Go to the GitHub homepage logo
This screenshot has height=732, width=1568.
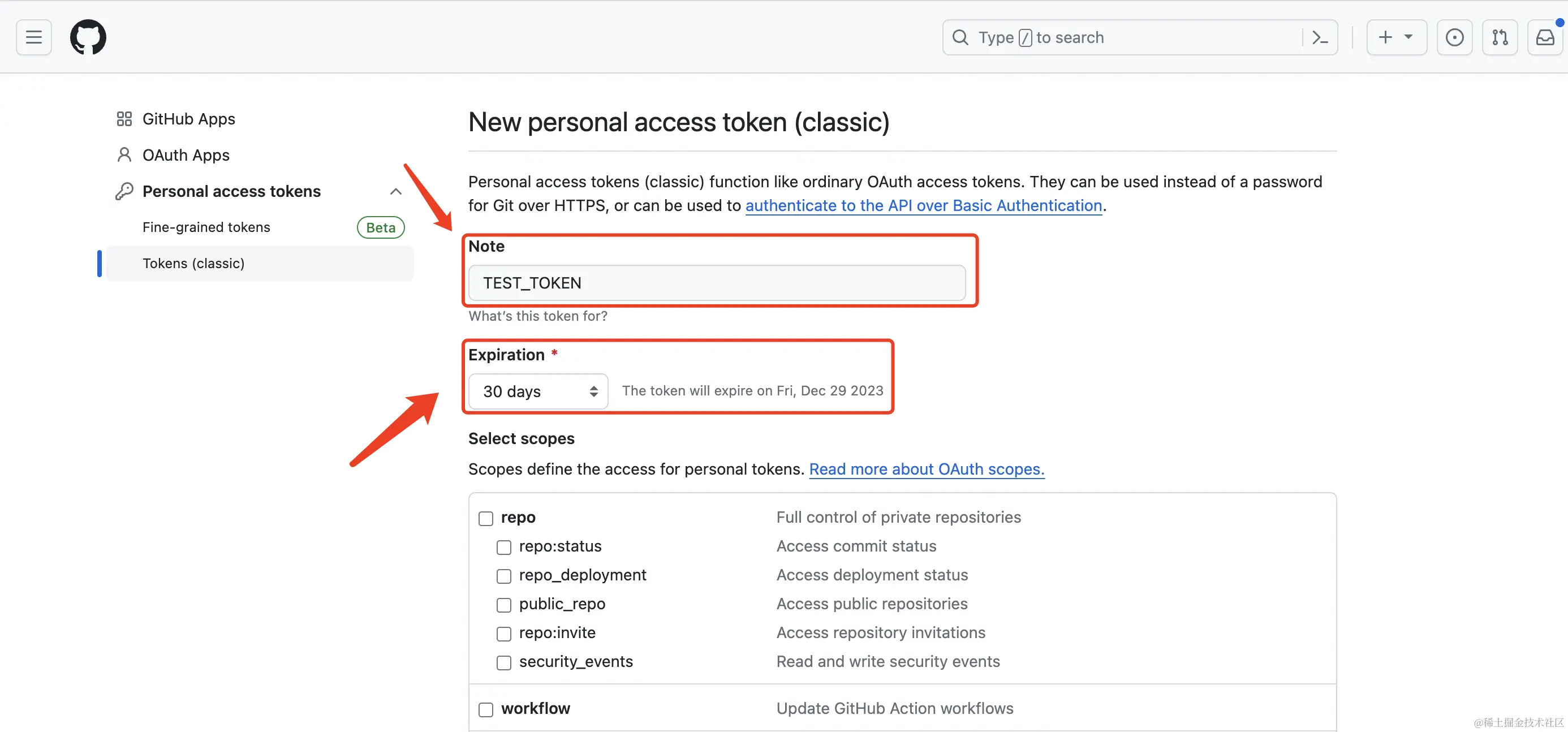(88, 37)
